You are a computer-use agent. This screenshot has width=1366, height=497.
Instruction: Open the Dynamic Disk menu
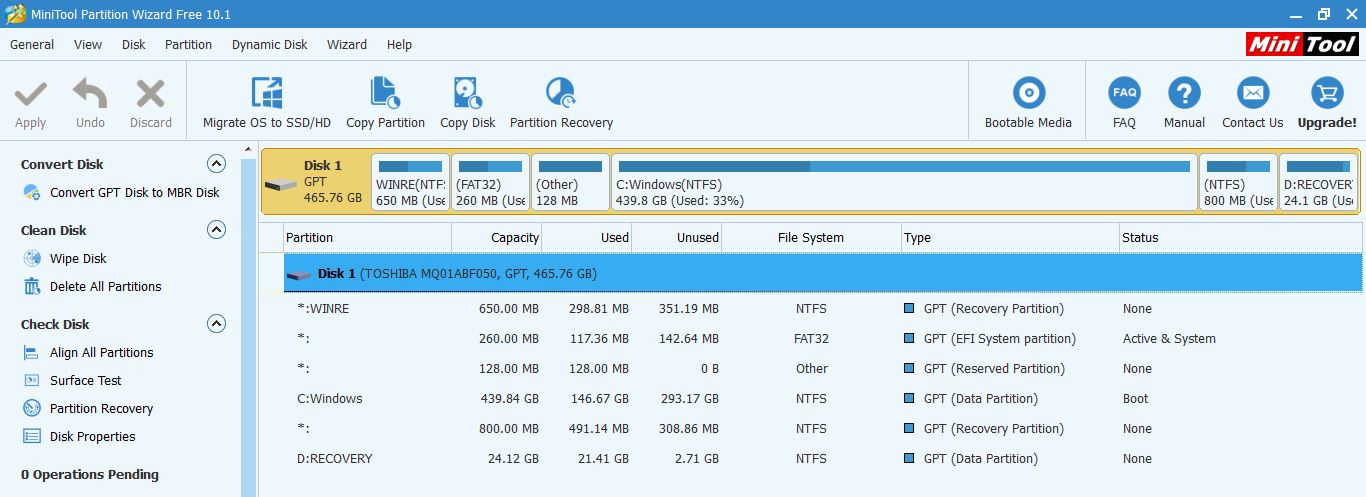coord(270,44)
